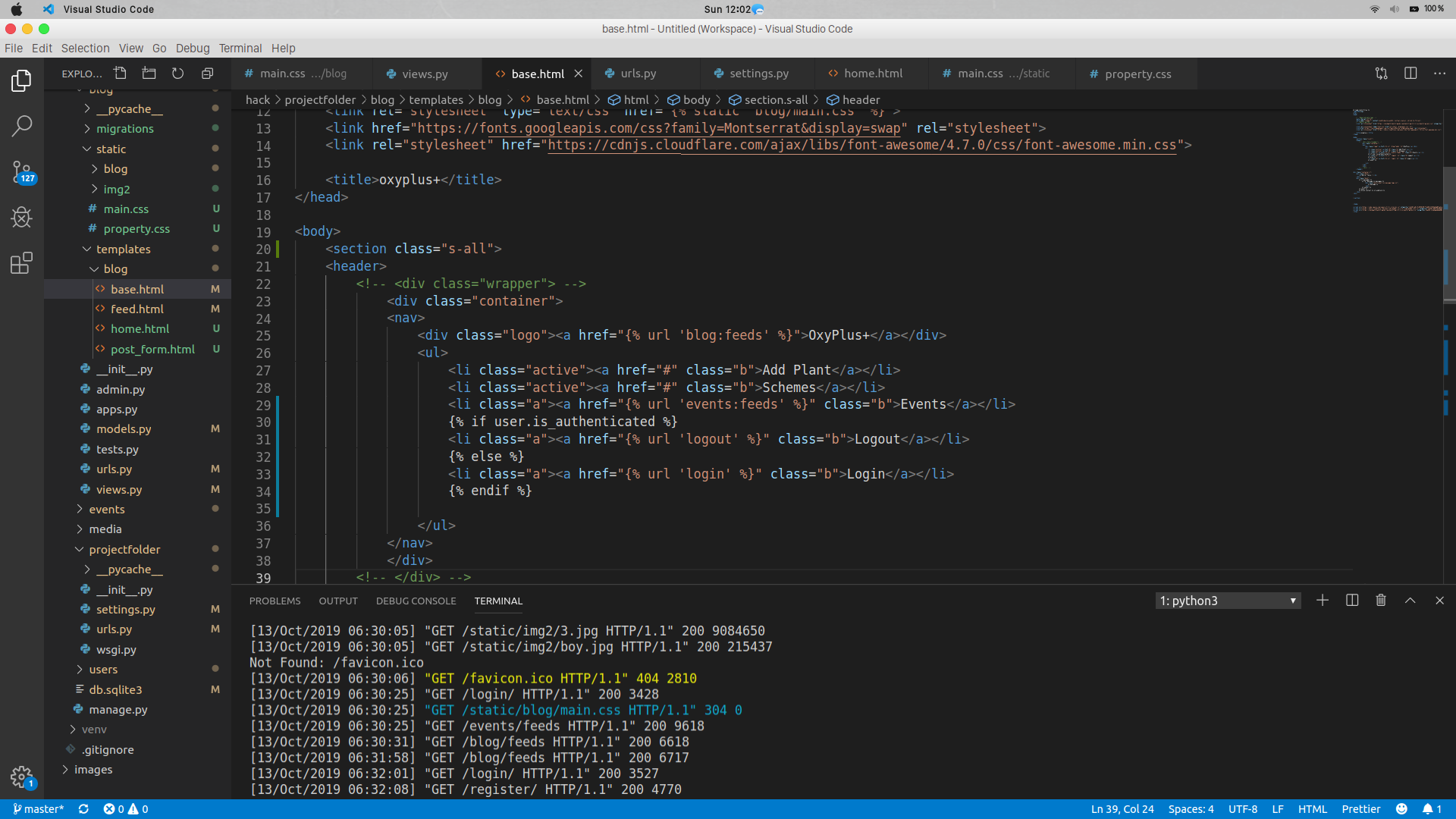
Task: Click the Refresh Explorer icon
Action: coord(177,74)
